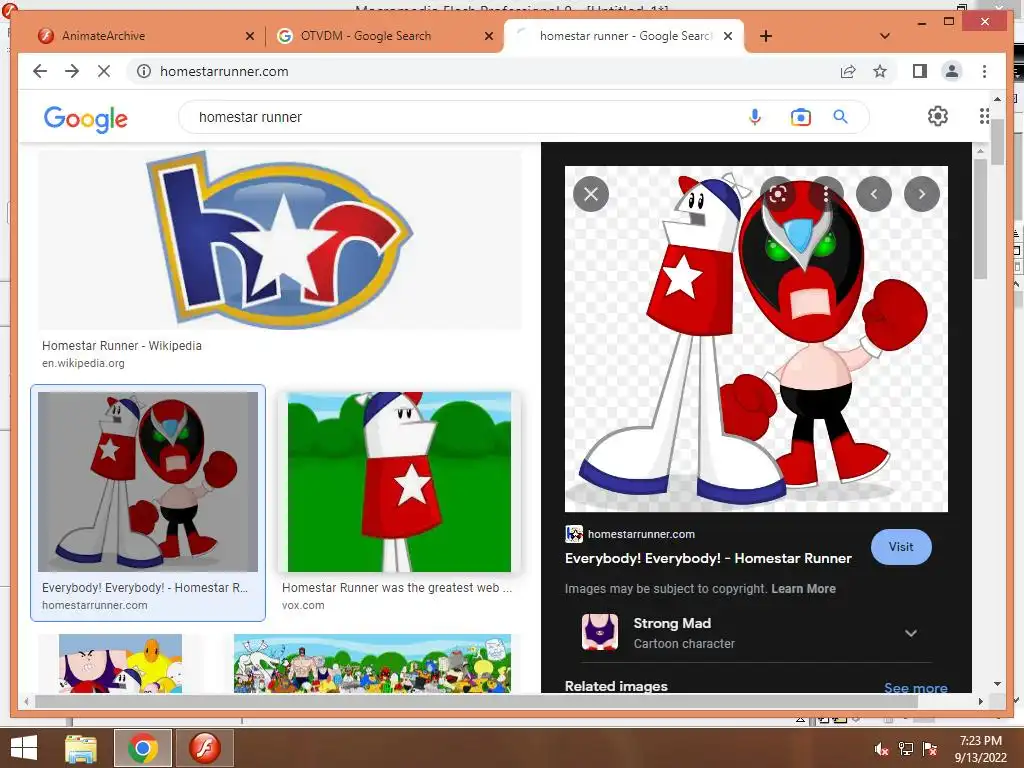Click Learn More copyright link
Viewport: 1024px width, 768px height.
(x=803, y=588)
